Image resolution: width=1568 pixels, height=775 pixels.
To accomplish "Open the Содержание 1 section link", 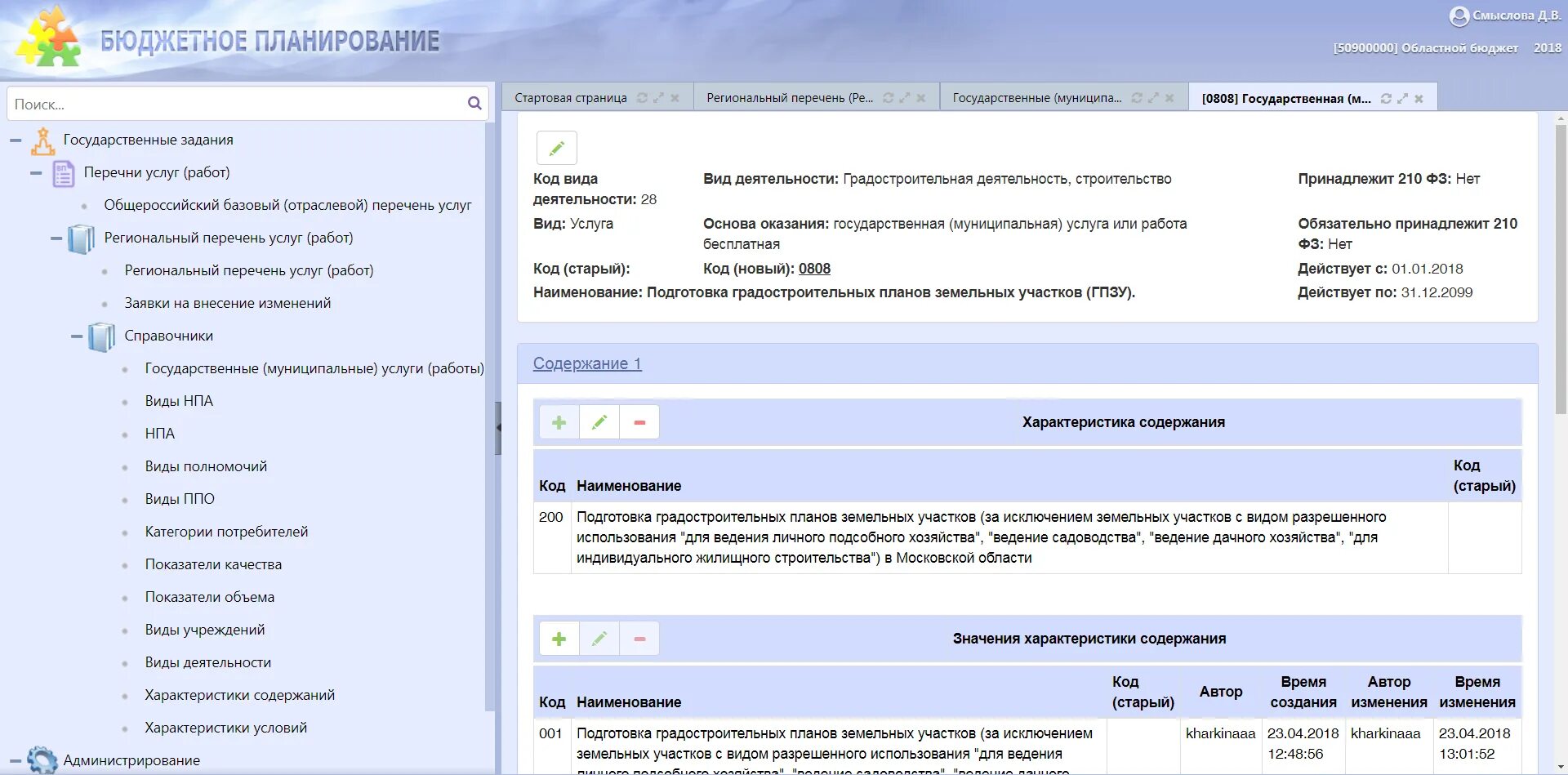I will pyautogui.click(x=587, y=363).
